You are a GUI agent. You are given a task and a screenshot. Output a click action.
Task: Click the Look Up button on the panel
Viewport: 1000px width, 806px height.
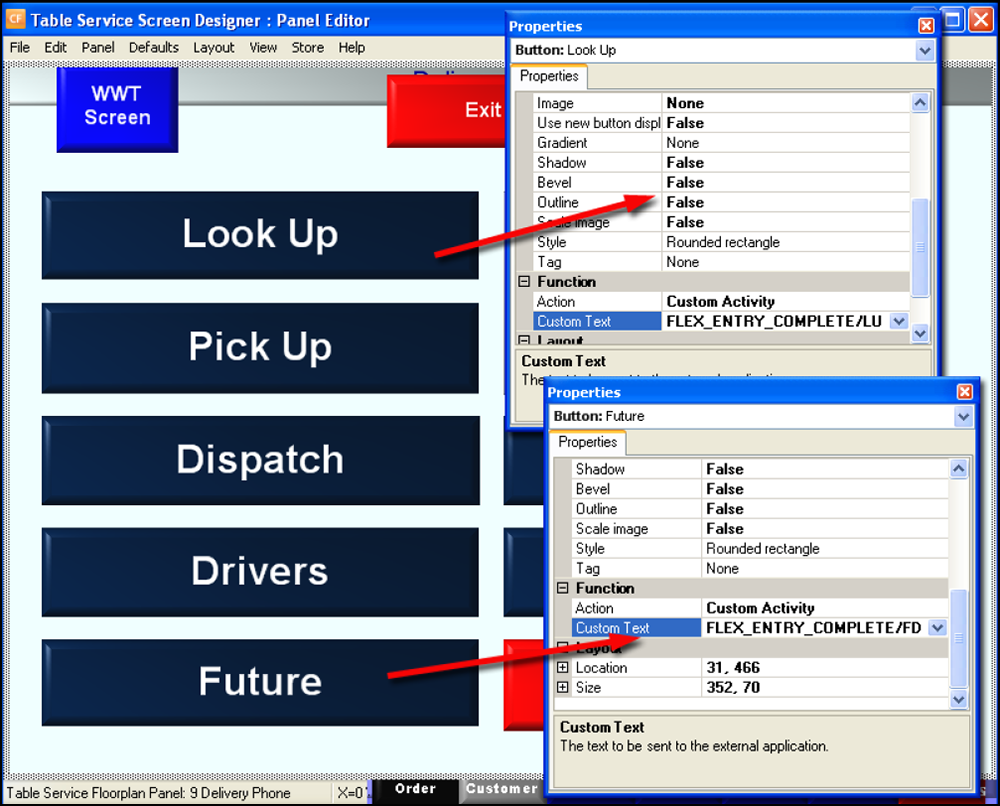coord(260,234)
